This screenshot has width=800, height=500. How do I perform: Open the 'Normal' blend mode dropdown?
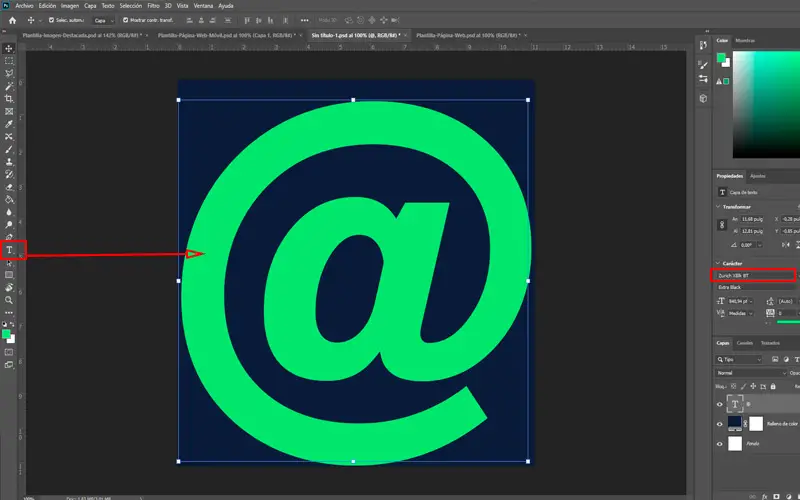(750, 372)
